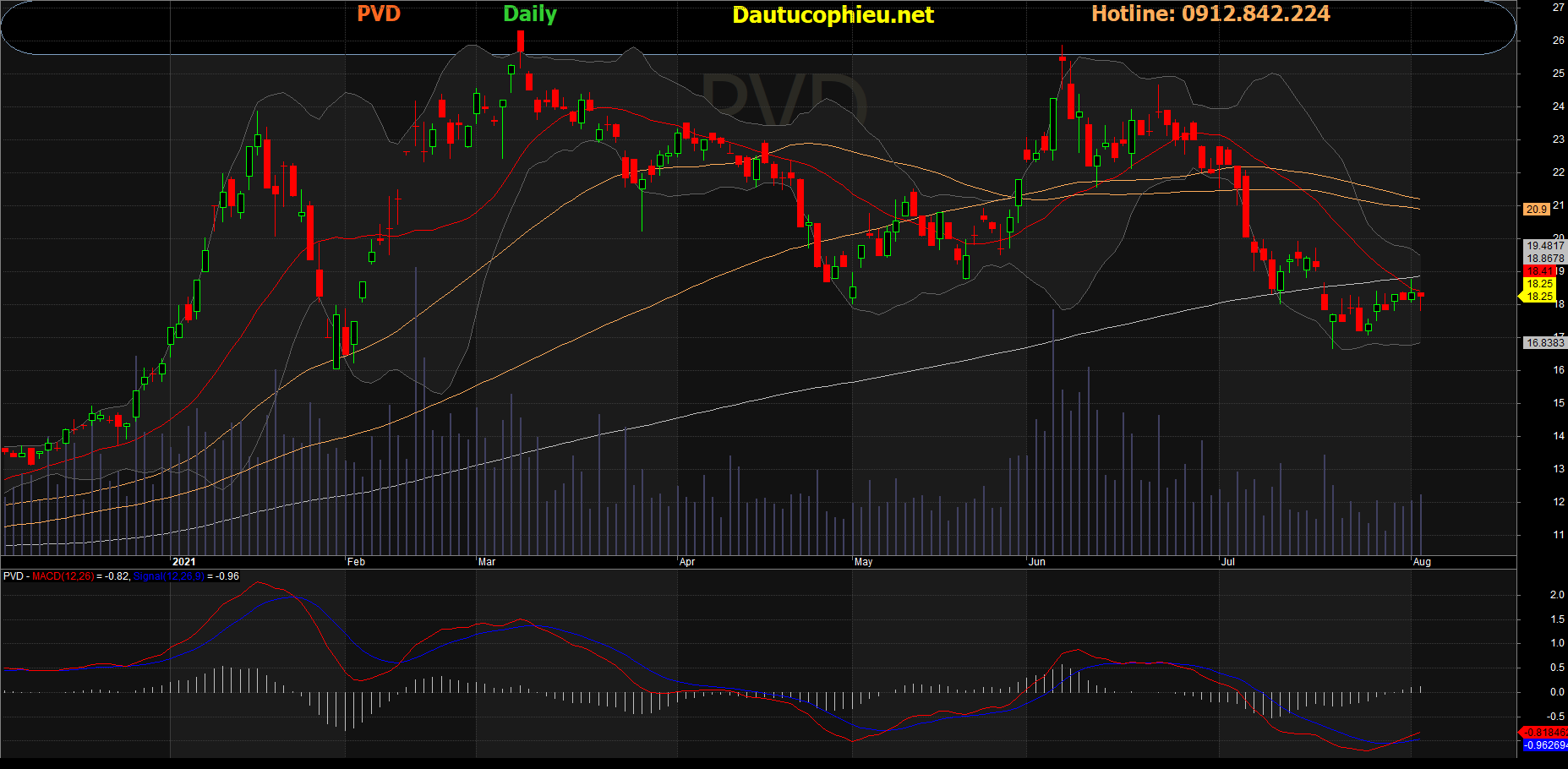
Task: Click the 2.0 label on MACD axis
Action: pyautogui.click(x=1556, y=595)
